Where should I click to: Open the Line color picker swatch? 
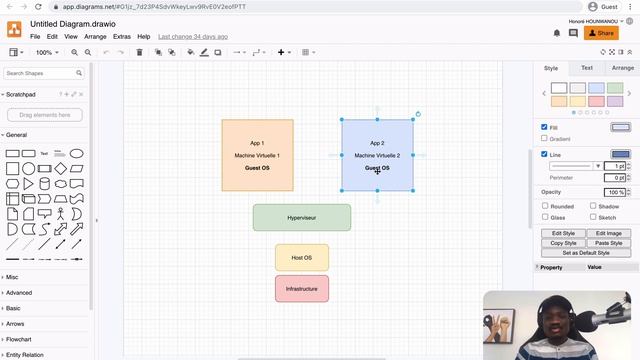click(x=621, y=154)
